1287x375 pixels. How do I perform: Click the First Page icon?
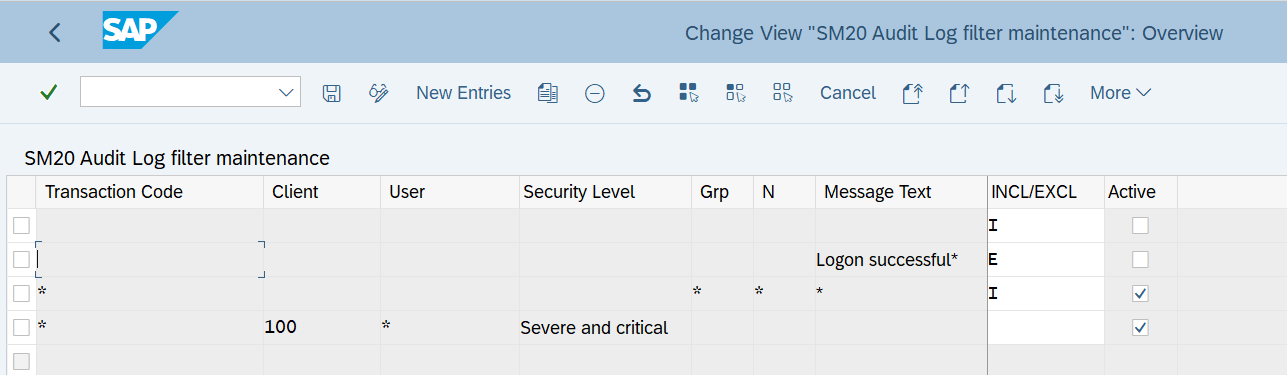(x=912, y=93)
